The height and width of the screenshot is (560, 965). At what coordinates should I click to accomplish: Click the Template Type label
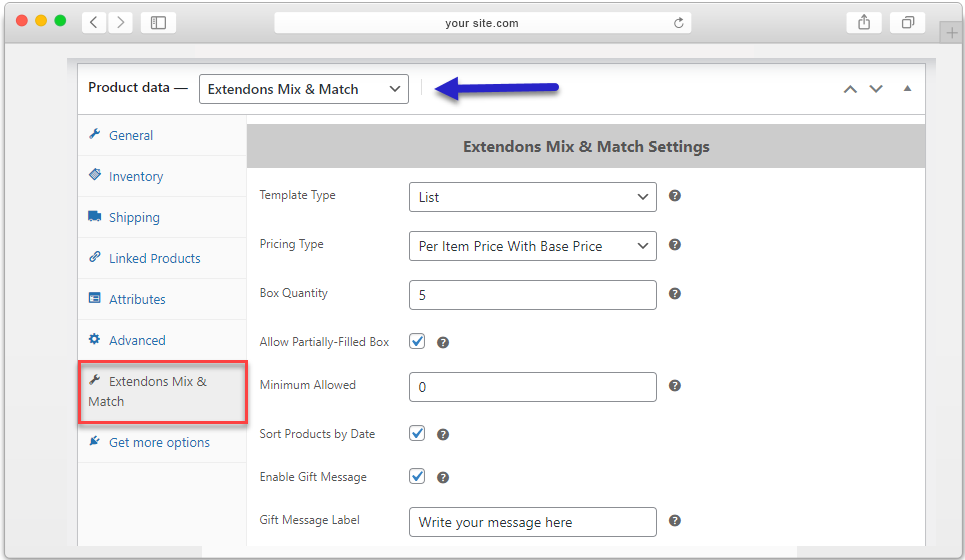[x=297, y=195]
